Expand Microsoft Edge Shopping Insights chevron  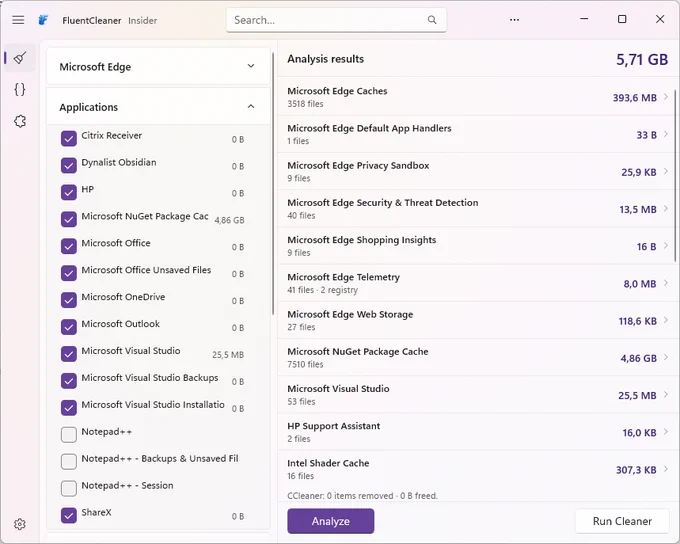(666, 246)
